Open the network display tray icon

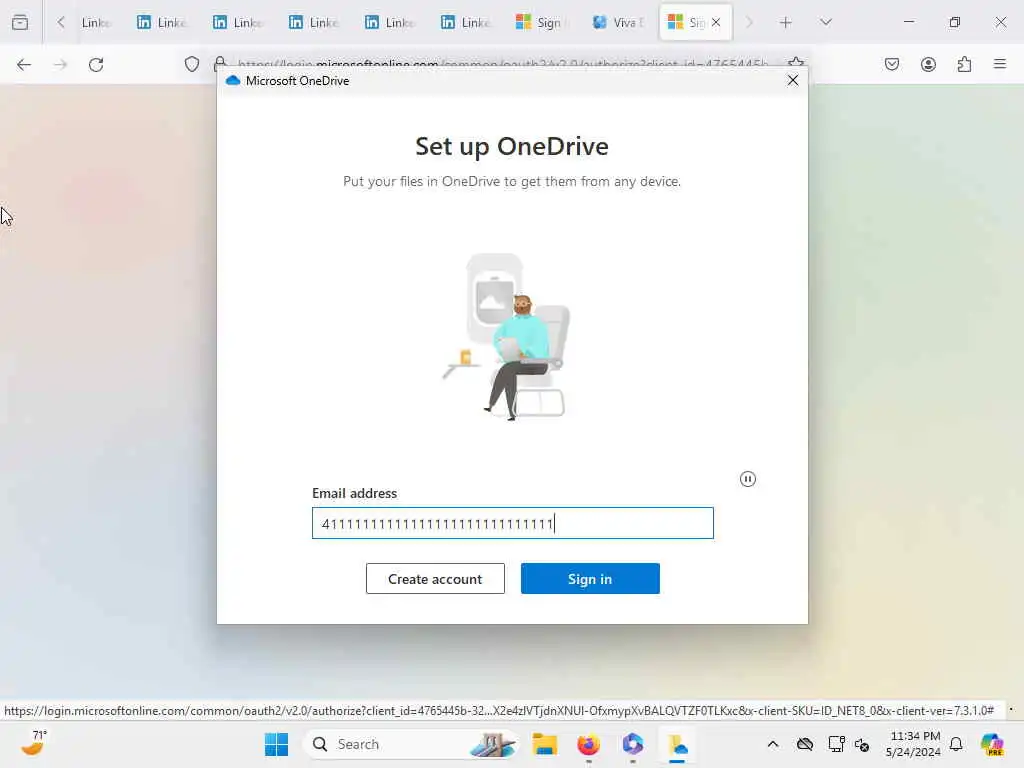tap(836, 744)
